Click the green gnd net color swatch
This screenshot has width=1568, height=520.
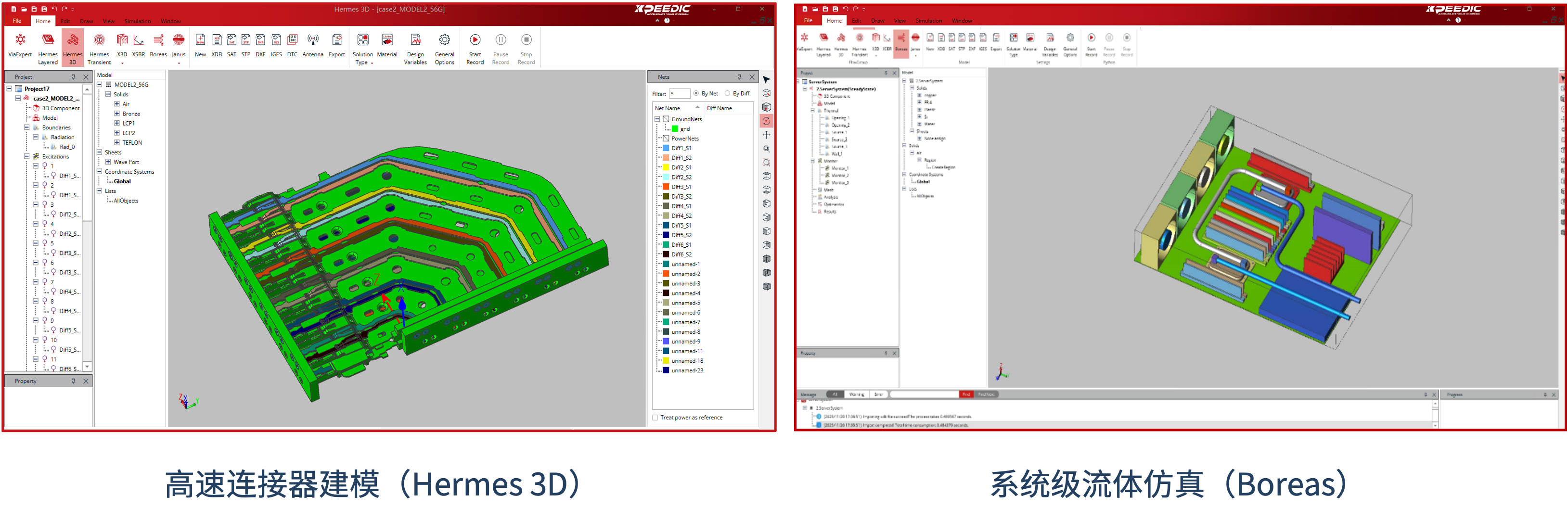tap(675, 129)
